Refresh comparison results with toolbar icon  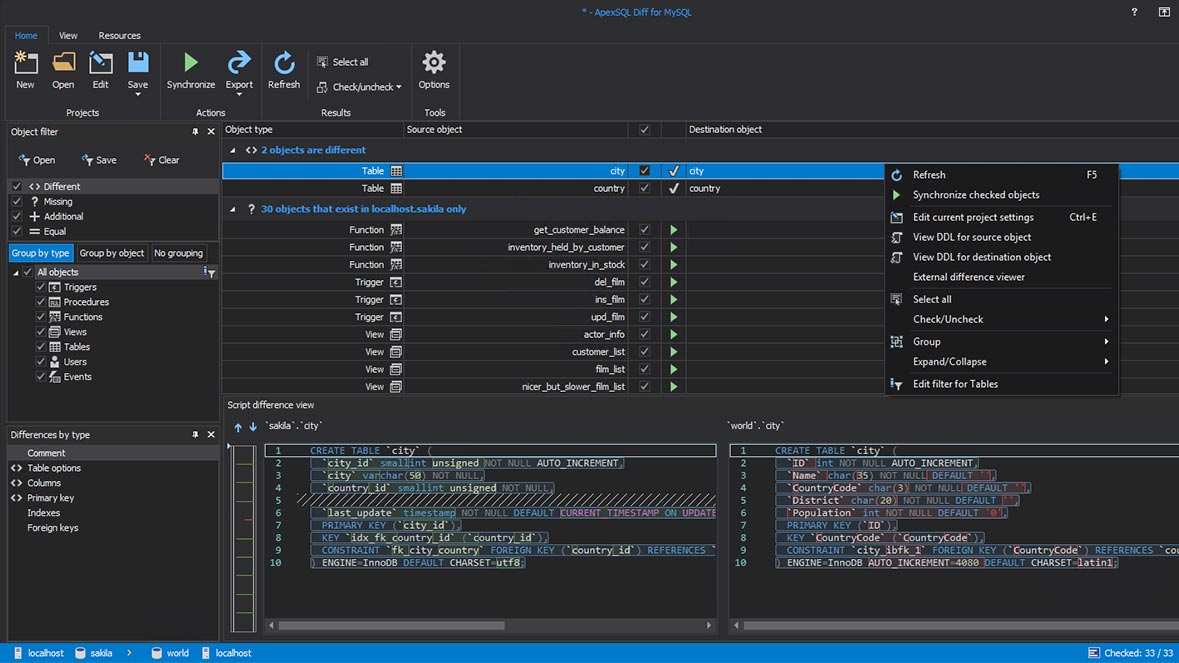284,68
